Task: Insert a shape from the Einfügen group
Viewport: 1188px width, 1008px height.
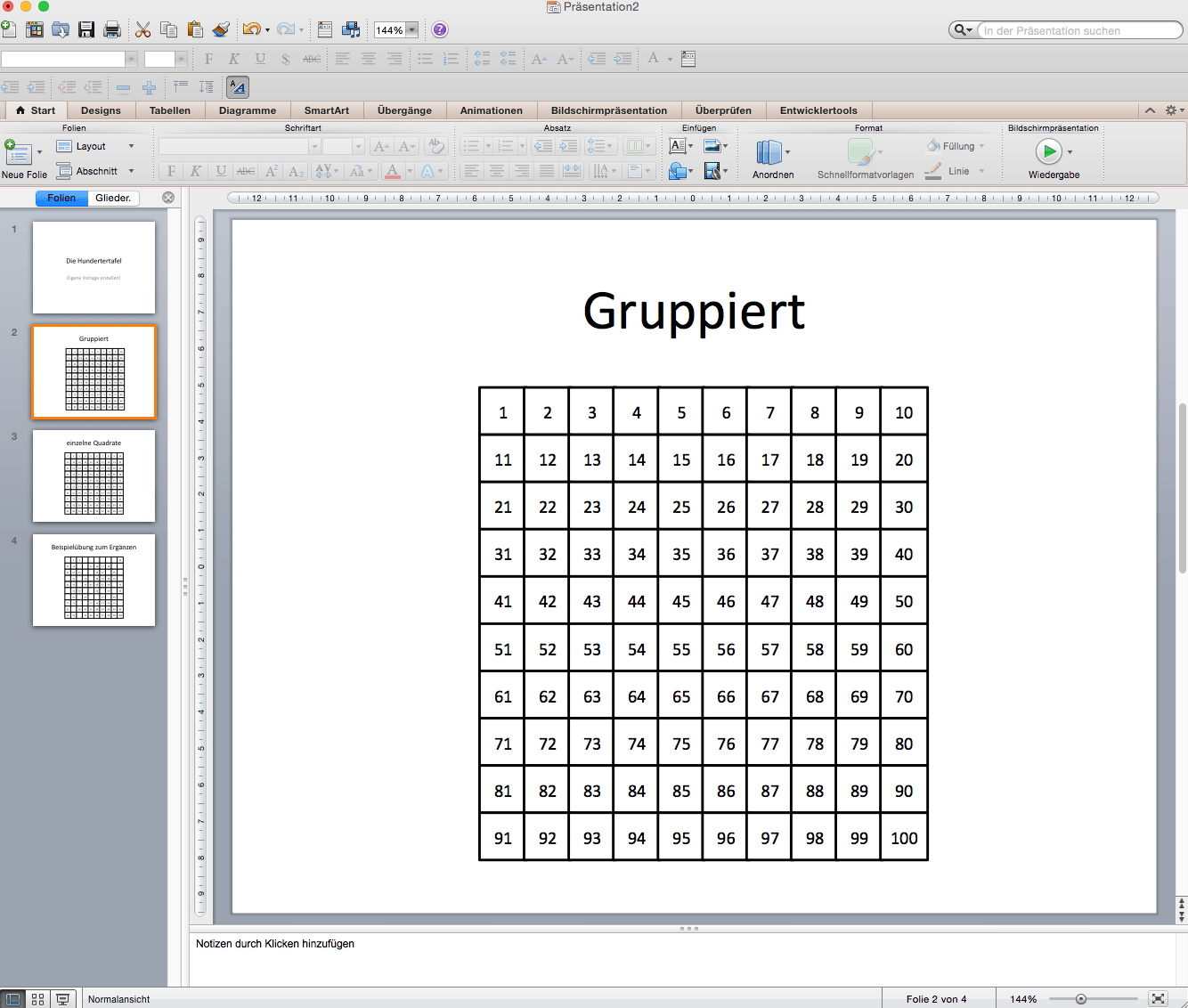Action: (678, 170)
